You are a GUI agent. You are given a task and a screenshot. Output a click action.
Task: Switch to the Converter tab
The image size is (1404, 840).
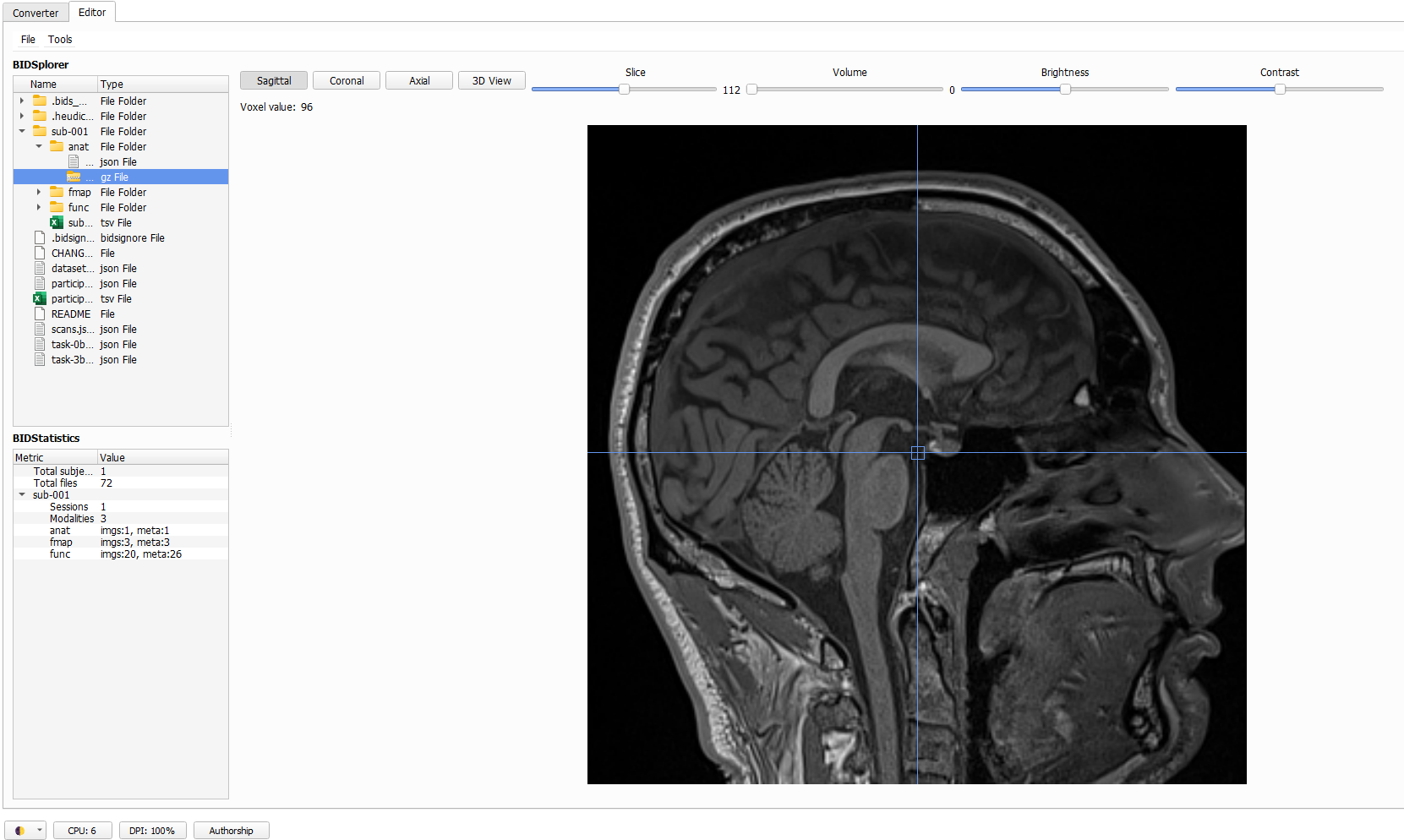[36, 13]
